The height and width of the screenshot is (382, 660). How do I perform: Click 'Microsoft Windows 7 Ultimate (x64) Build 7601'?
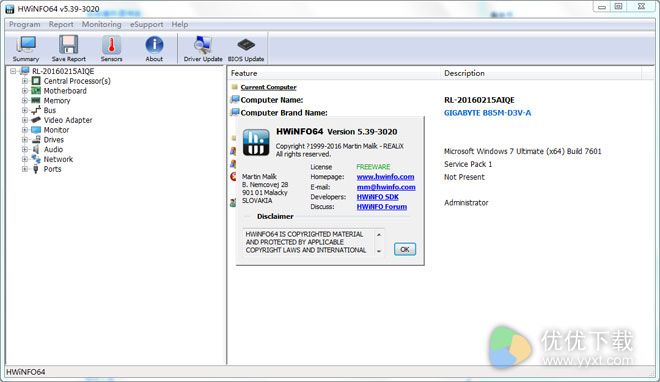coord(522,151)
